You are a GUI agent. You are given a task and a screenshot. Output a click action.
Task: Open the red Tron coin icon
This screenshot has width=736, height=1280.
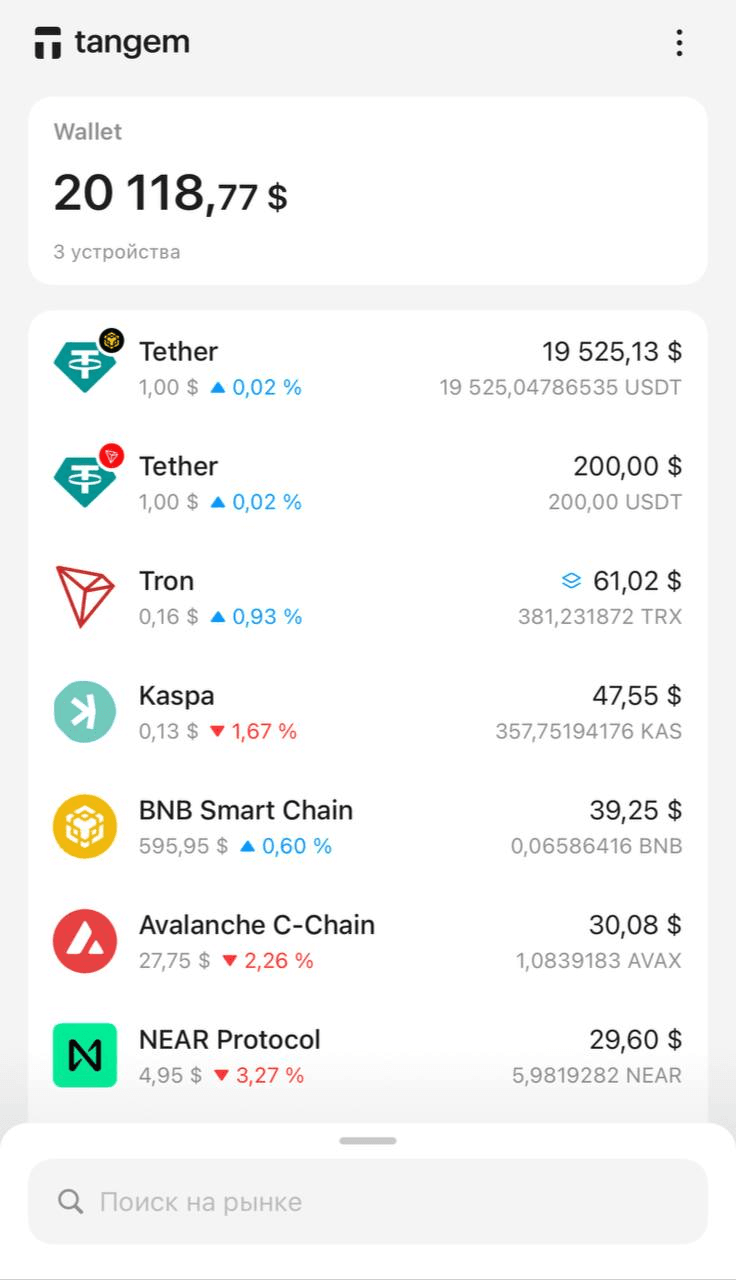click(85, 597)
